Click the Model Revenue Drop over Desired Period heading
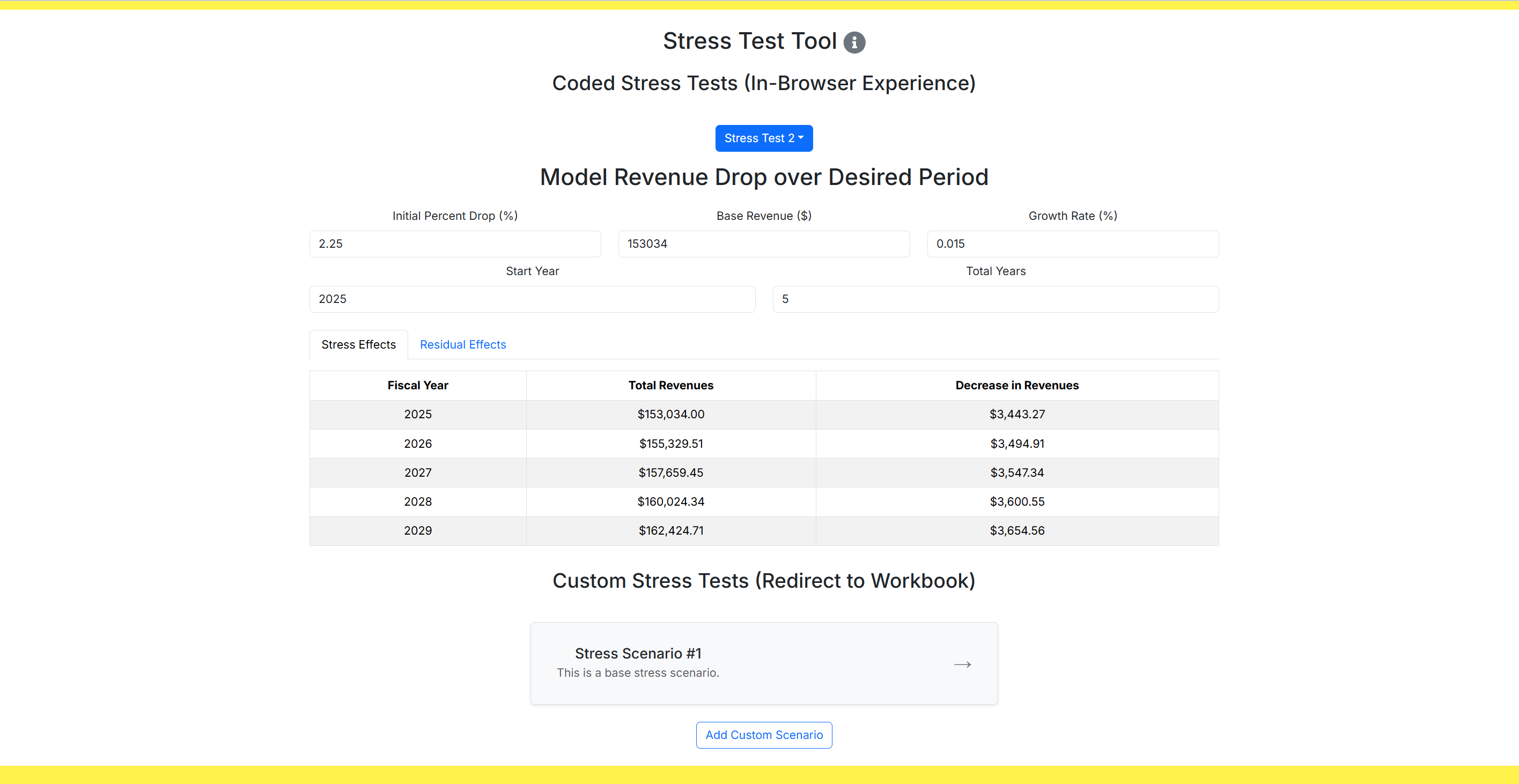Viewport: 1519px width, 784px height. click(x=764, y=177)
